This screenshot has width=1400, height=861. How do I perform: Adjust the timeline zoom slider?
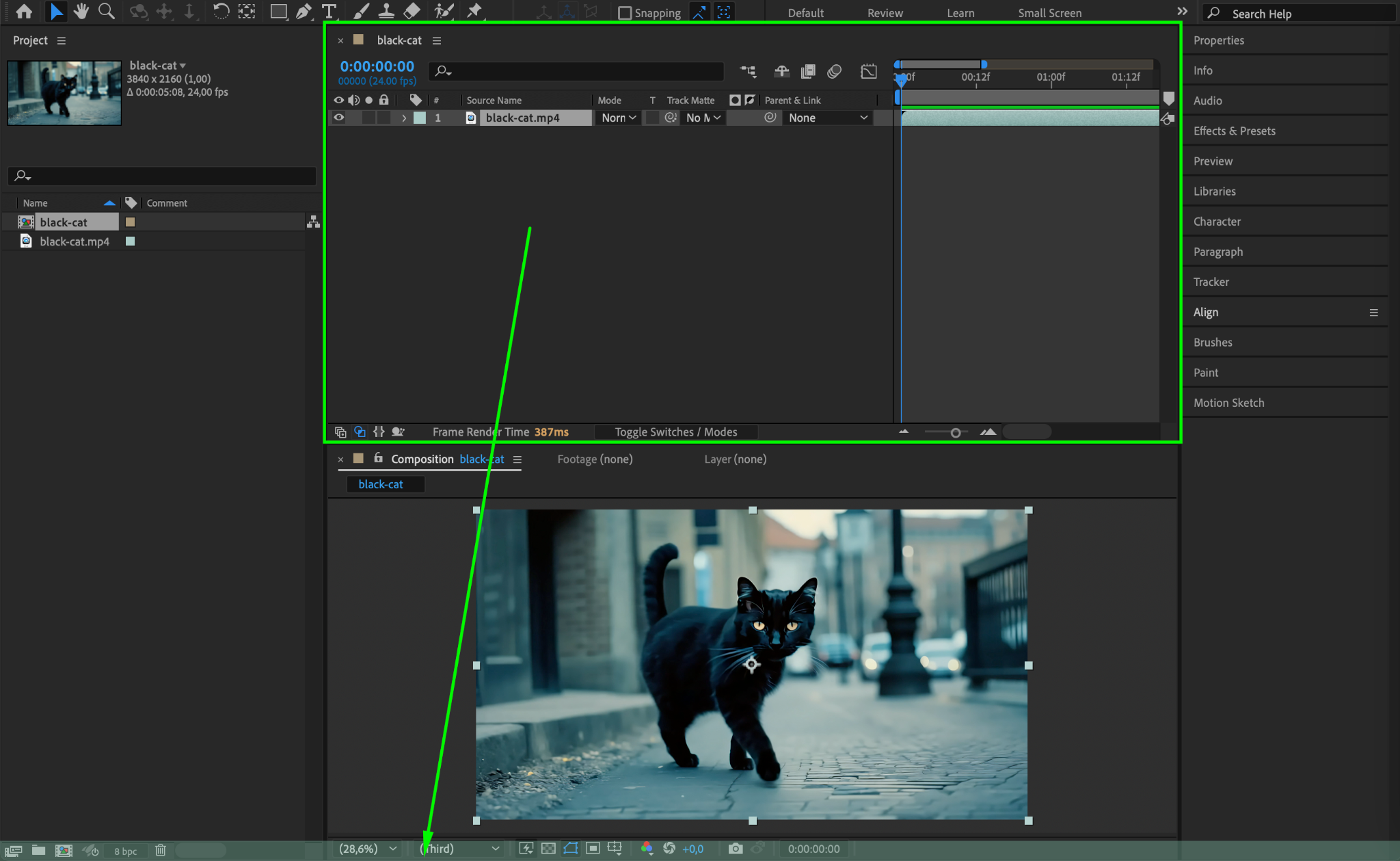point(955,432)
